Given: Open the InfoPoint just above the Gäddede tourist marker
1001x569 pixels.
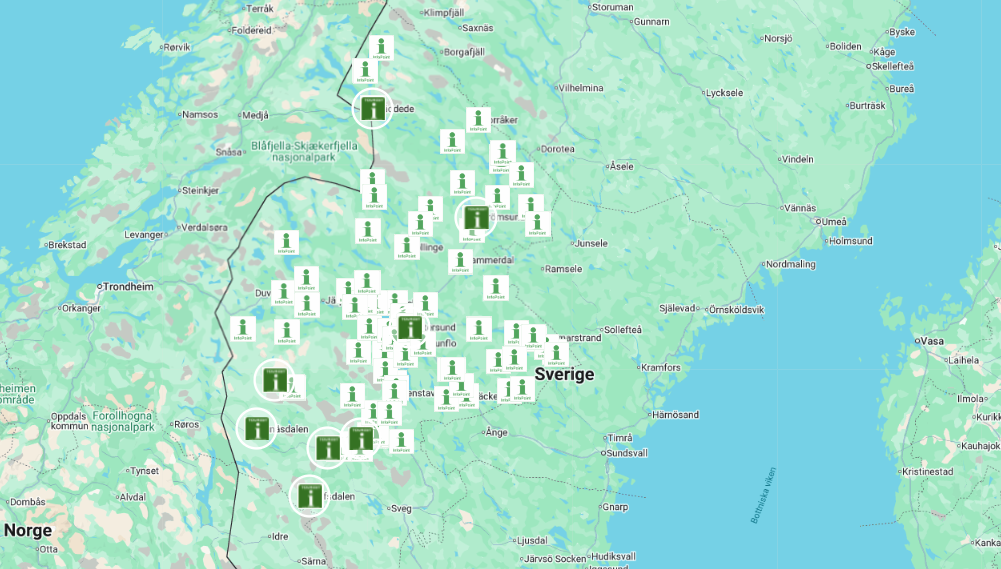Looking at the screenshot, I should [x=365, y=72].
